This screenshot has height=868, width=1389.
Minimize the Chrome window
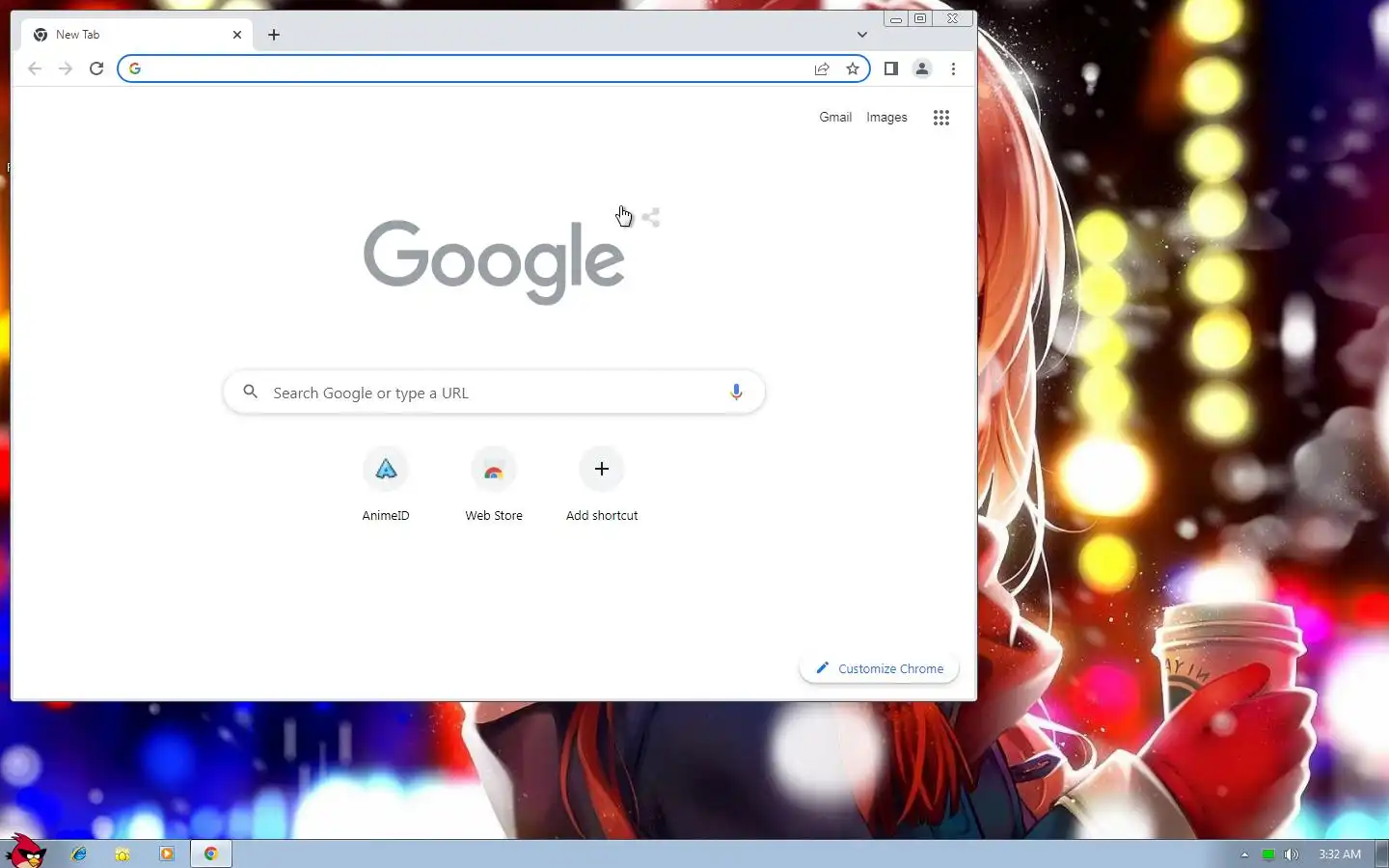[x=896, y=19]
